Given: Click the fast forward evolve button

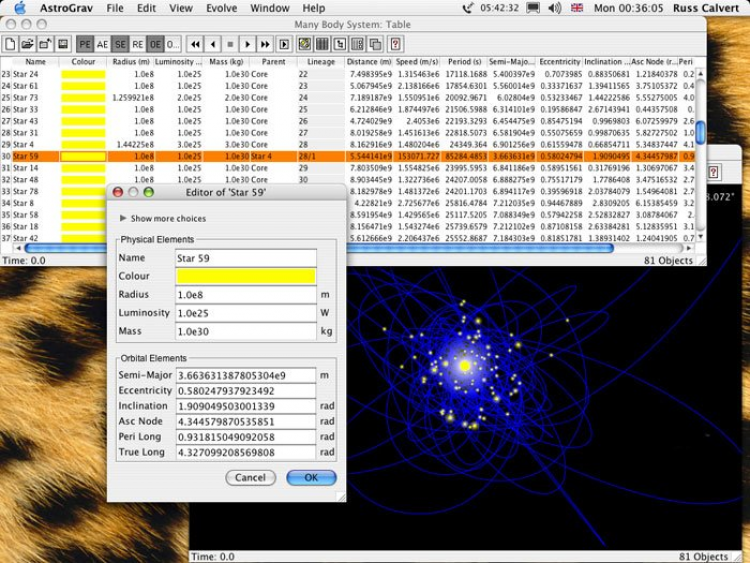Looking at the screenshot, I should click(x=265, y=44).
